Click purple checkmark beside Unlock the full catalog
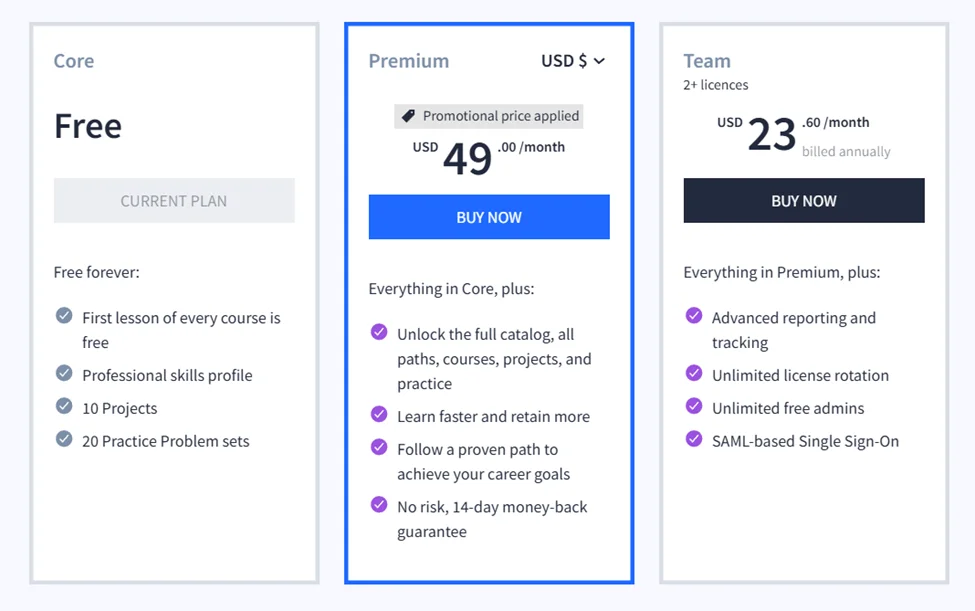 [379, 332]
